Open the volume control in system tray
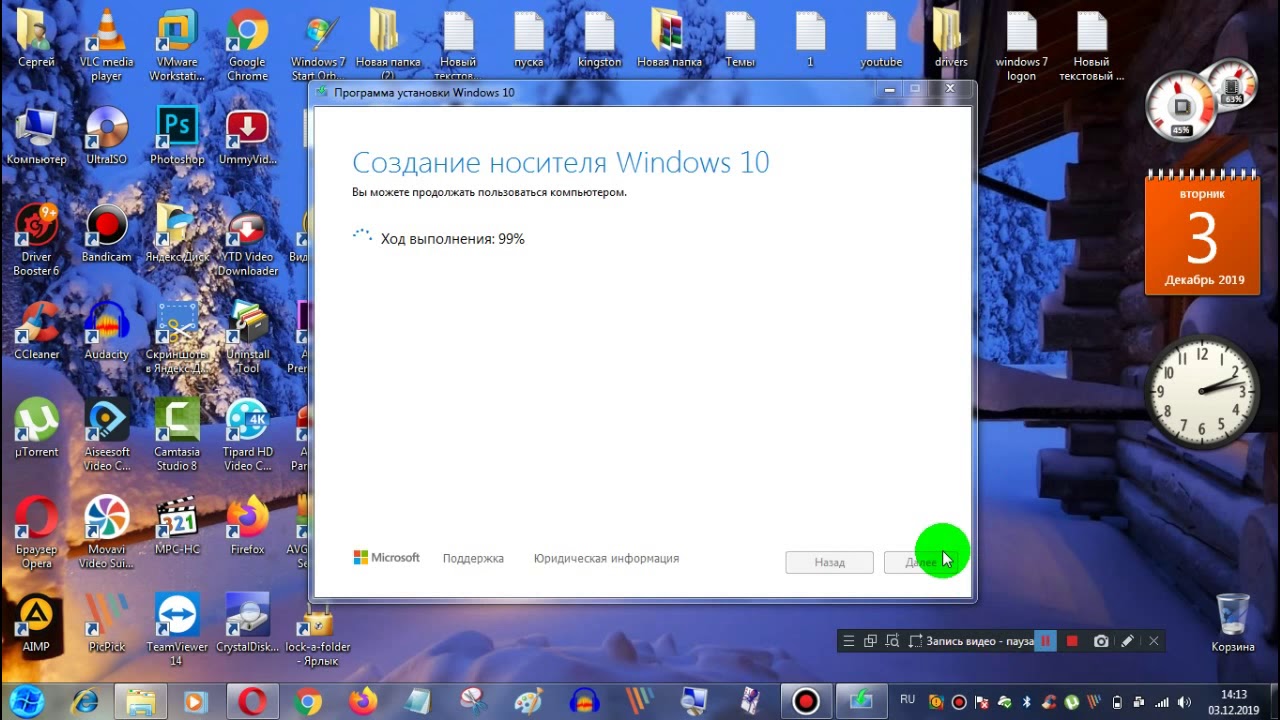This screenshot has height=720, width=1280. point(1186,702)
